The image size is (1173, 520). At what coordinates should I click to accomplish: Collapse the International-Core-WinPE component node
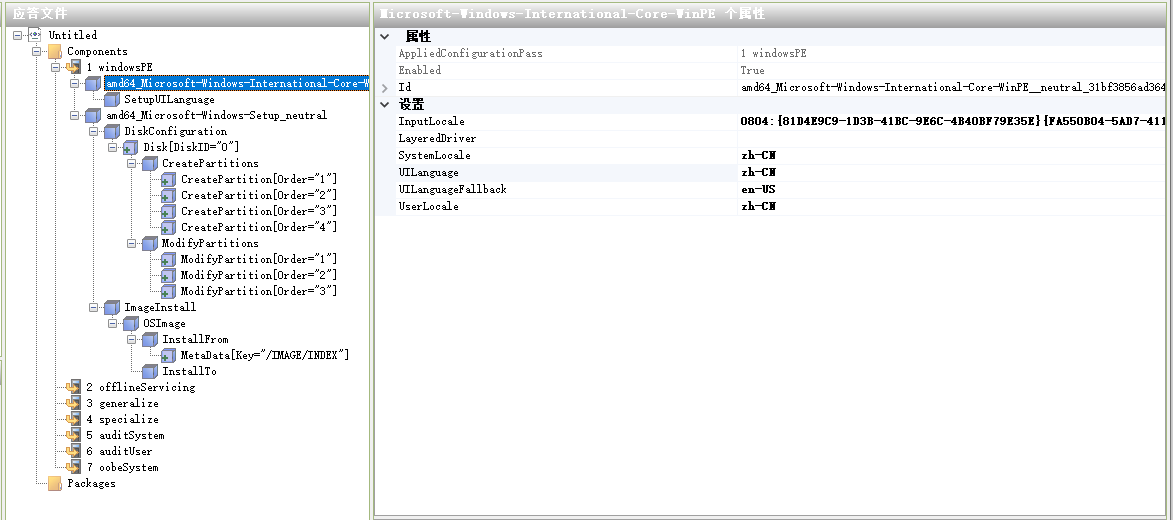coord(74,84)
